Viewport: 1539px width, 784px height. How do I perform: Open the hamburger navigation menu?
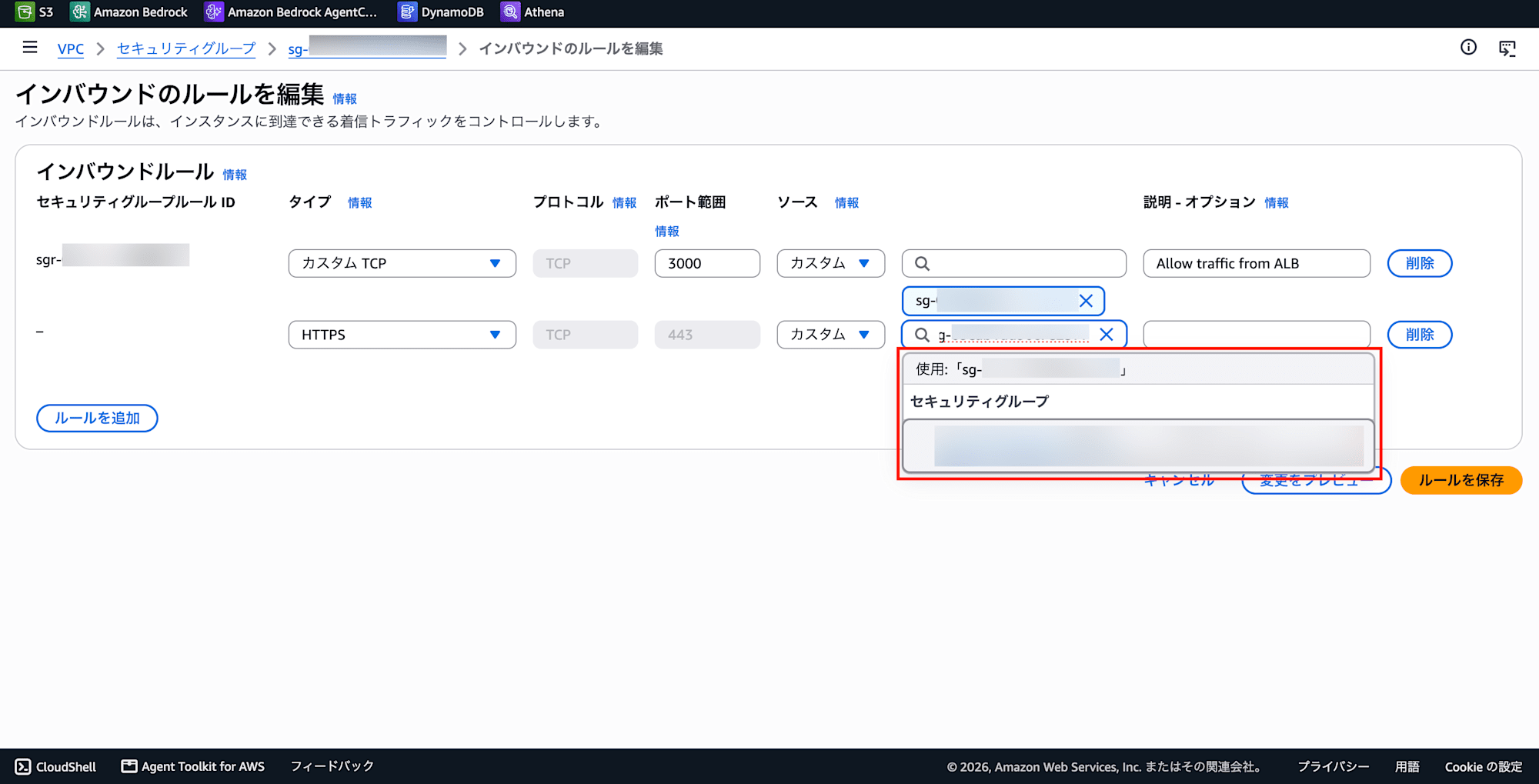(30, 48)
